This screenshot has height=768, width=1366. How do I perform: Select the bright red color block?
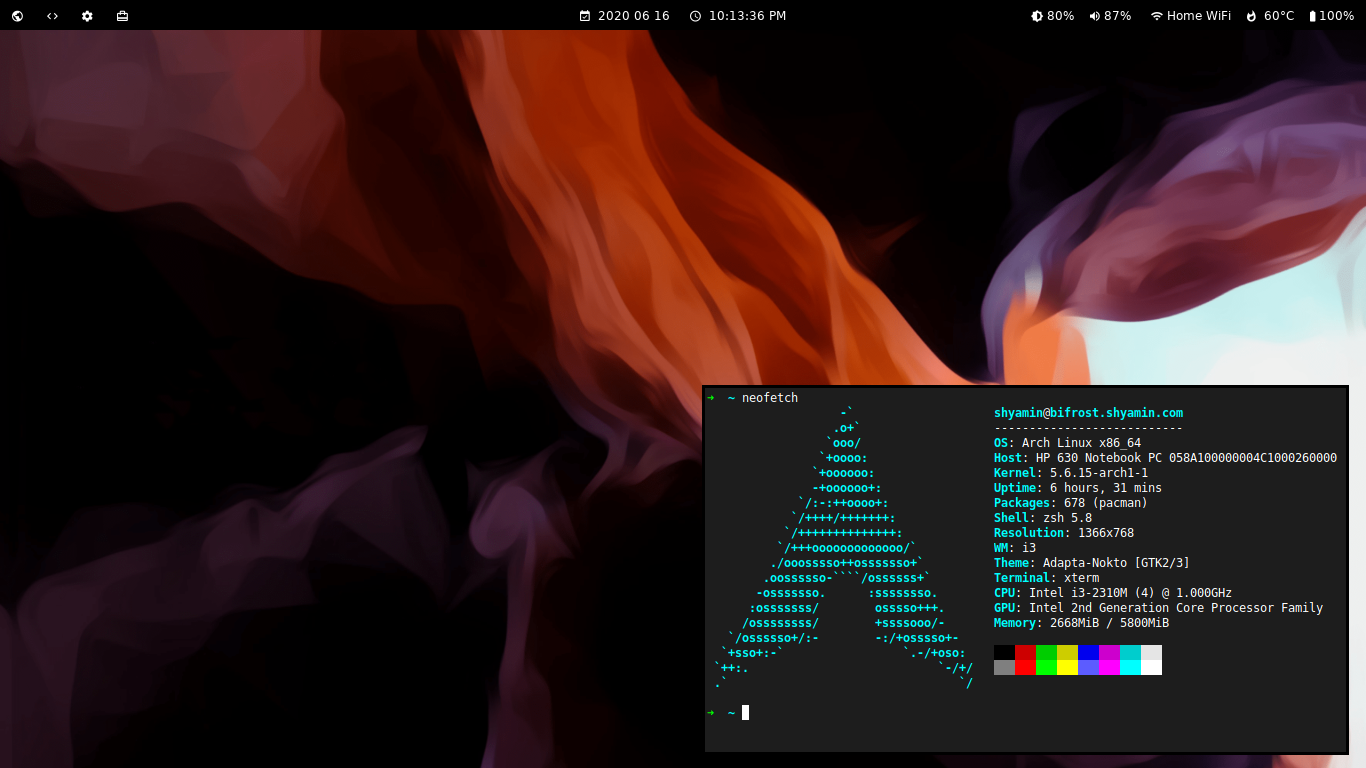[x=1025, y=667]
